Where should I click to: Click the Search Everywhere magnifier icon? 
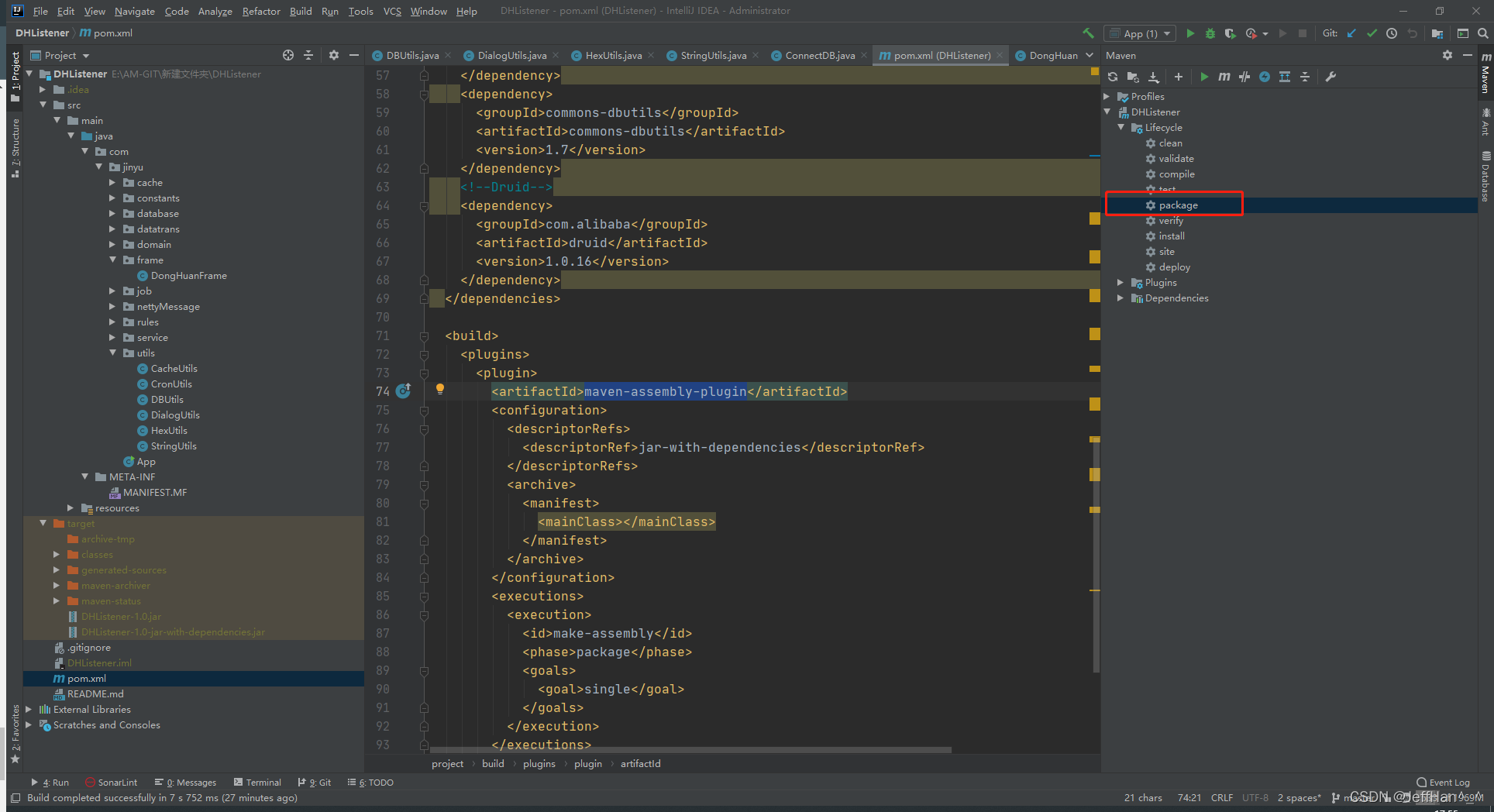point(1482,33)
